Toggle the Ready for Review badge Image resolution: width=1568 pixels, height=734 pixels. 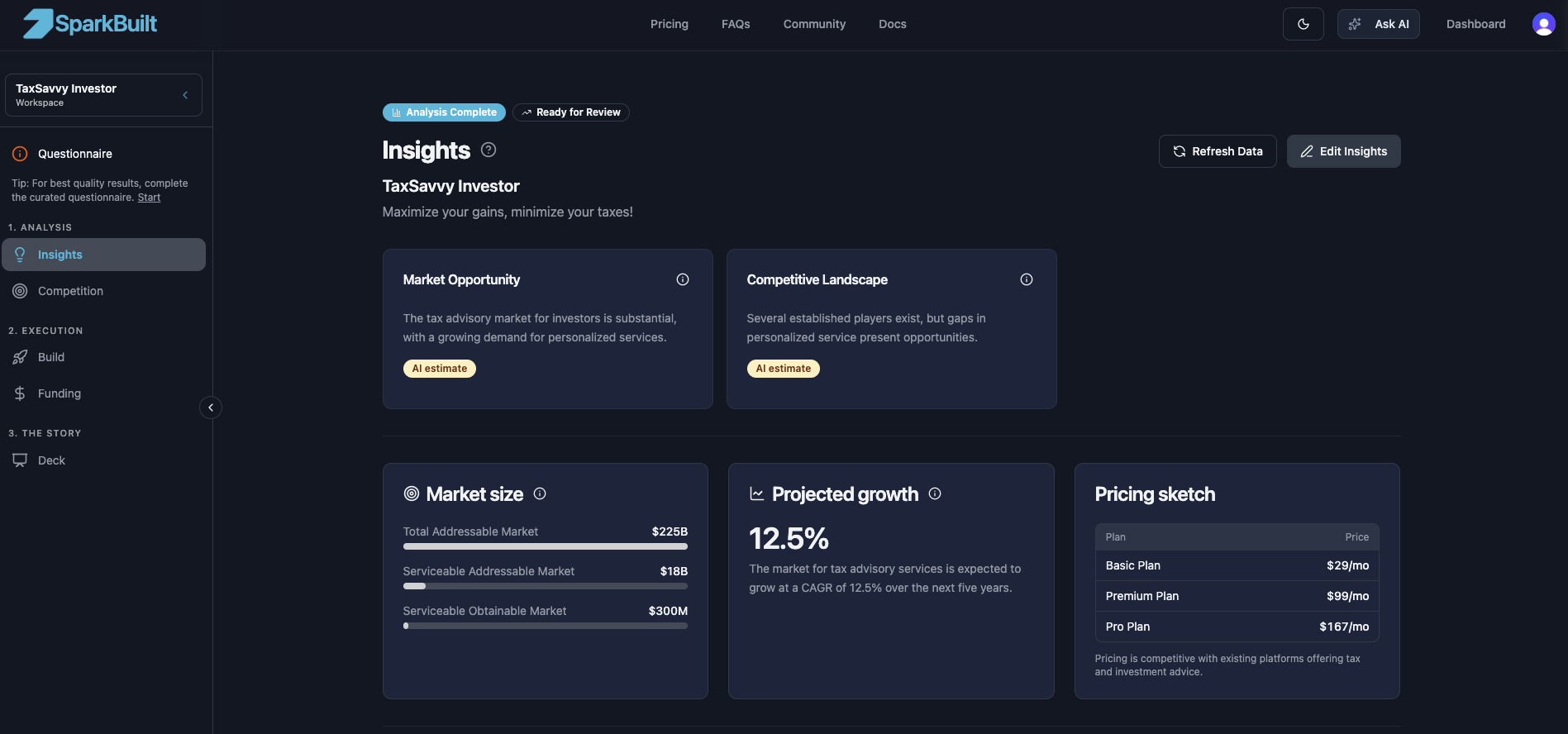point(570,112)
